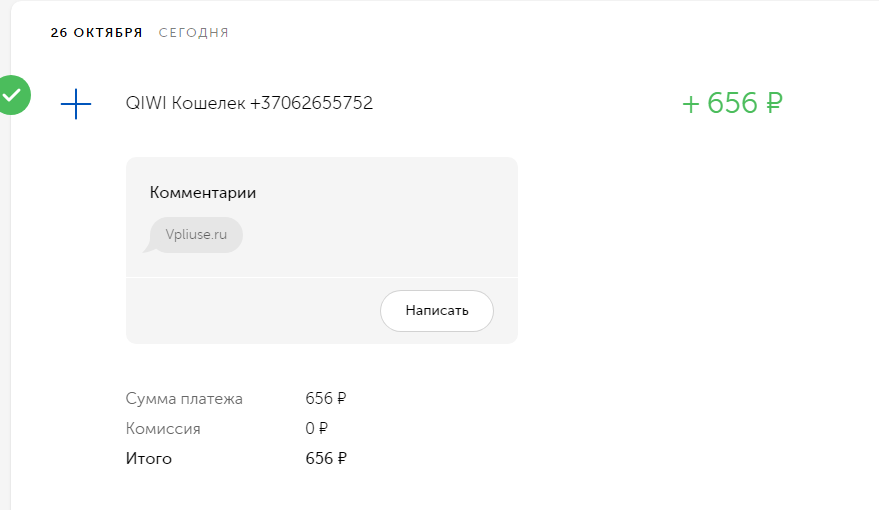Screen dimensions: 879x510
Task: Select the Vpliuse.ru comment bubble
Action: [x=196, y=235]
